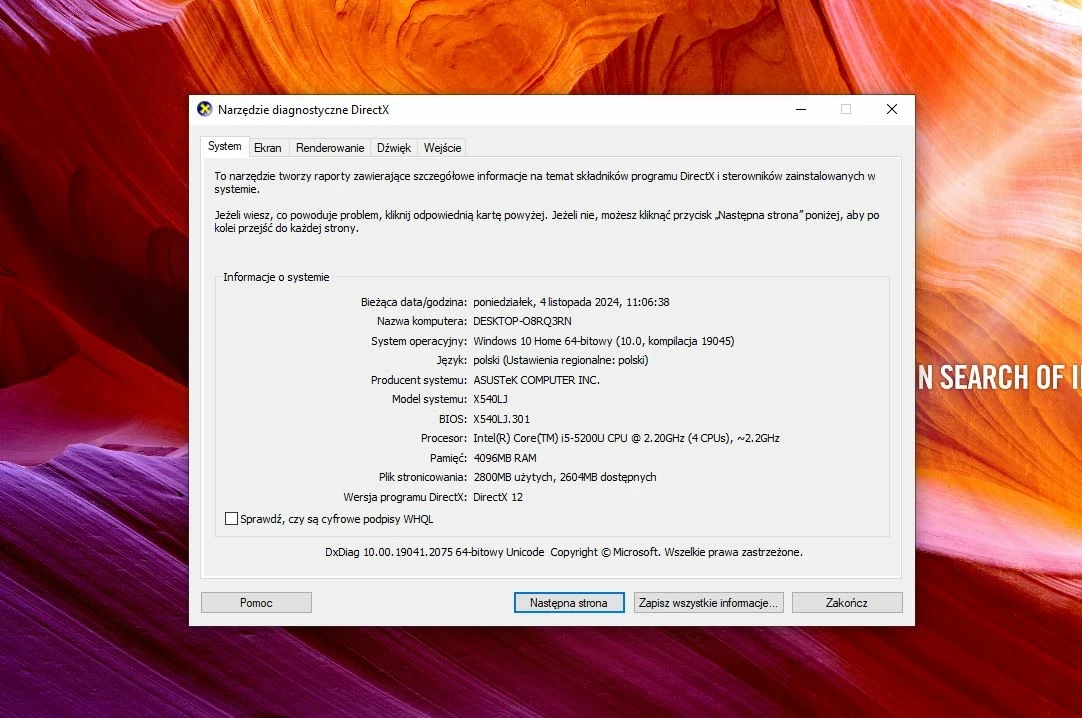Click the 4096MB RAM value

[505, 458]
